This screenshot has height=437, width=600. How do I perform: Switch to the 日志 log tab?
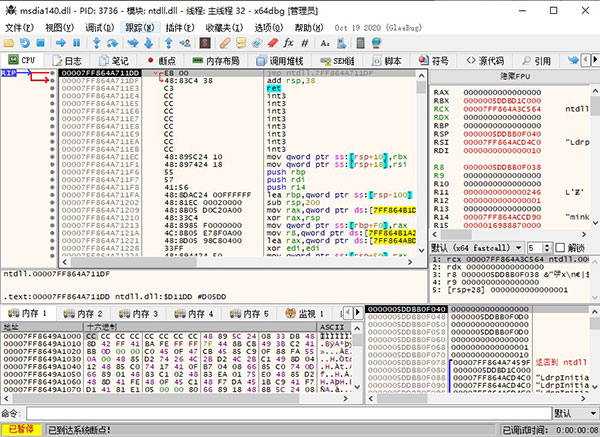coord(67,60)
